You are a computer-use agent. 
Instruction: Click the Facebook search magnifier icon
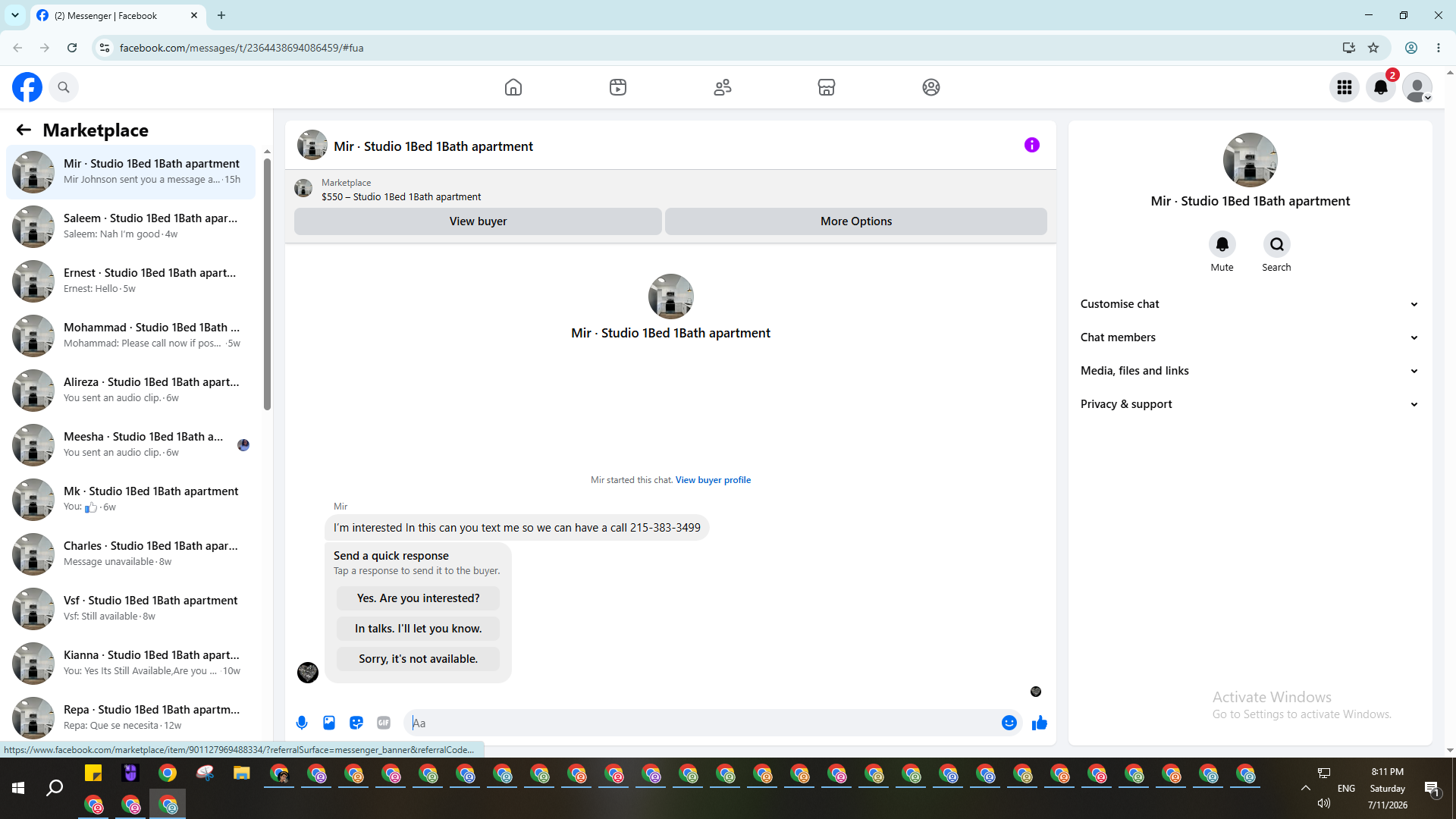[64, 87]
